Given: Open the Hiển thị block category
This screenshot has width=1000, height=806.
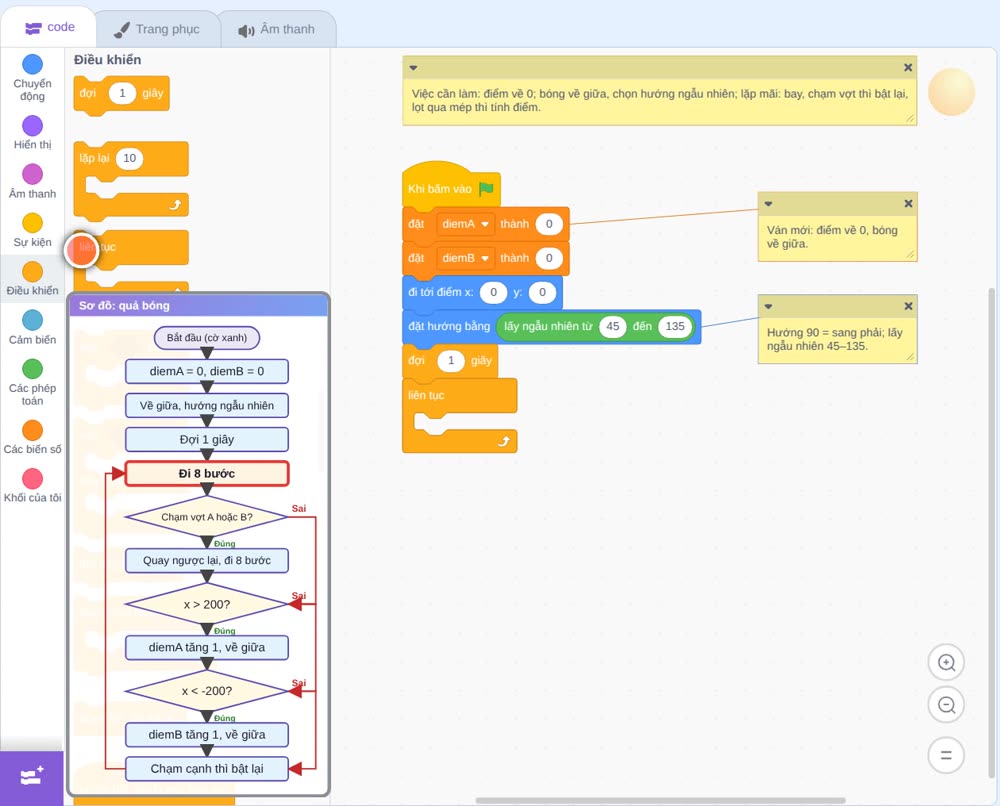Looking at the screenshot, I should coord(32,133).
